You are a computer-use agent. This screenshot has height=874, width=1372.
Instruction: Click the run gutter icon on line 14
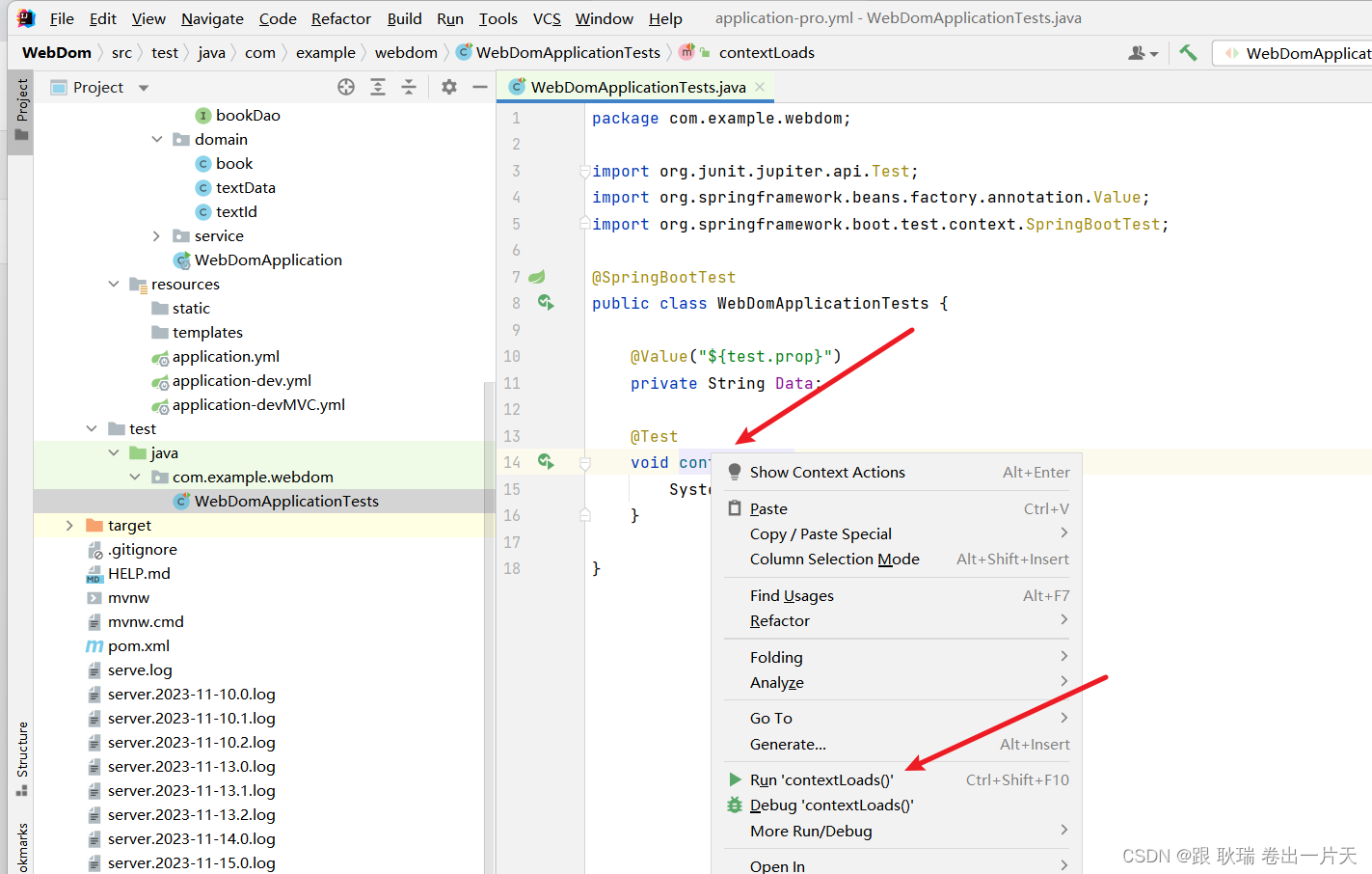(546, 462)
